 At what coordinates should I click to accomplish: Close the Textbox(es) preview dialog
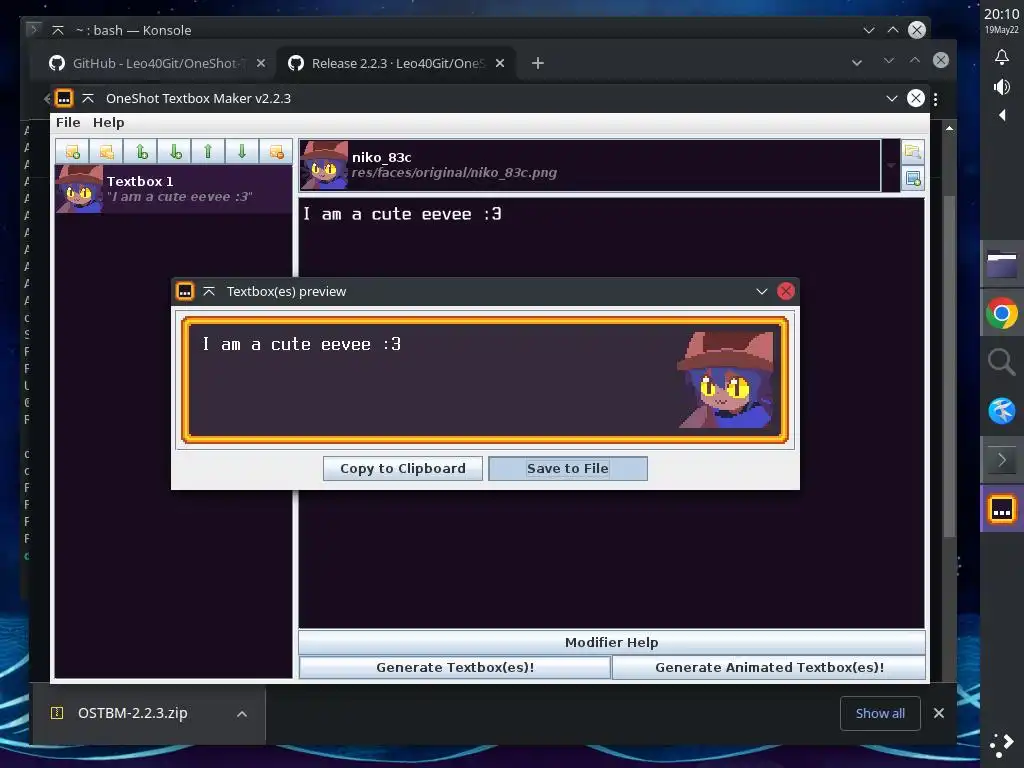point(786,291)
